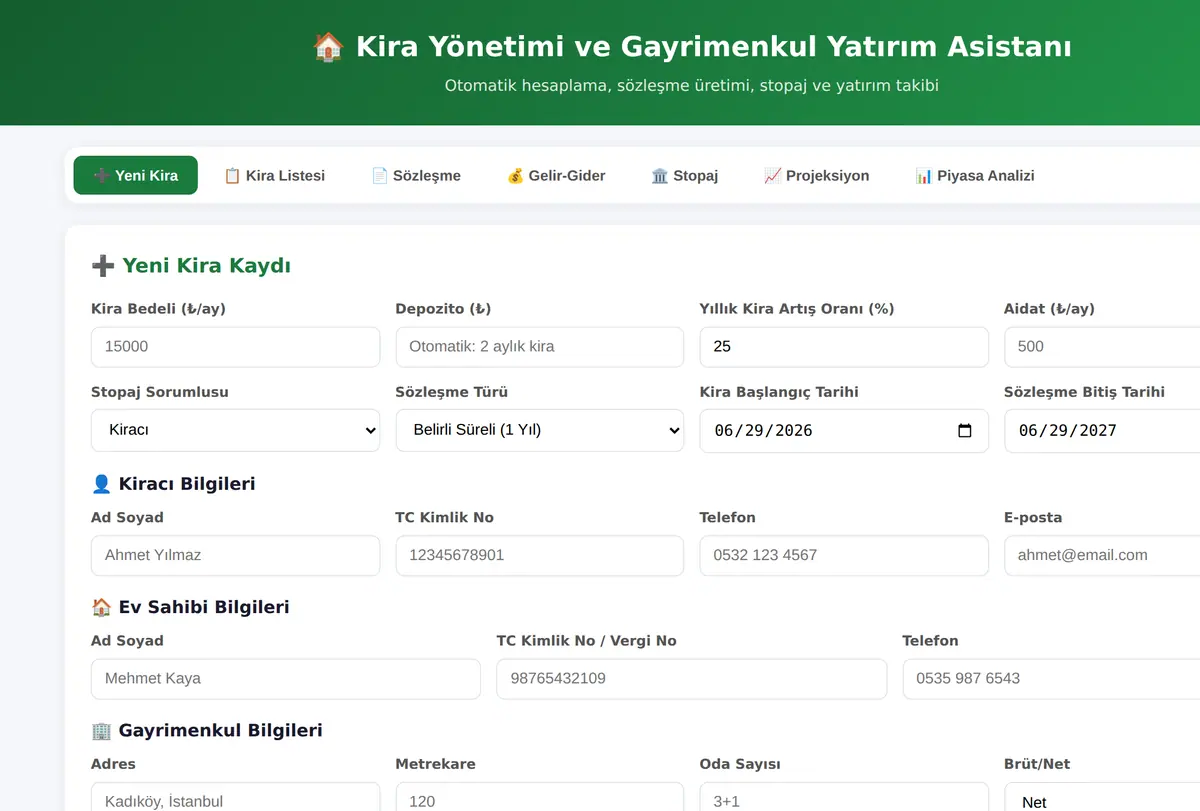Open calendar picker for Kira Başlangıç Tarihi

click(965, 431)
